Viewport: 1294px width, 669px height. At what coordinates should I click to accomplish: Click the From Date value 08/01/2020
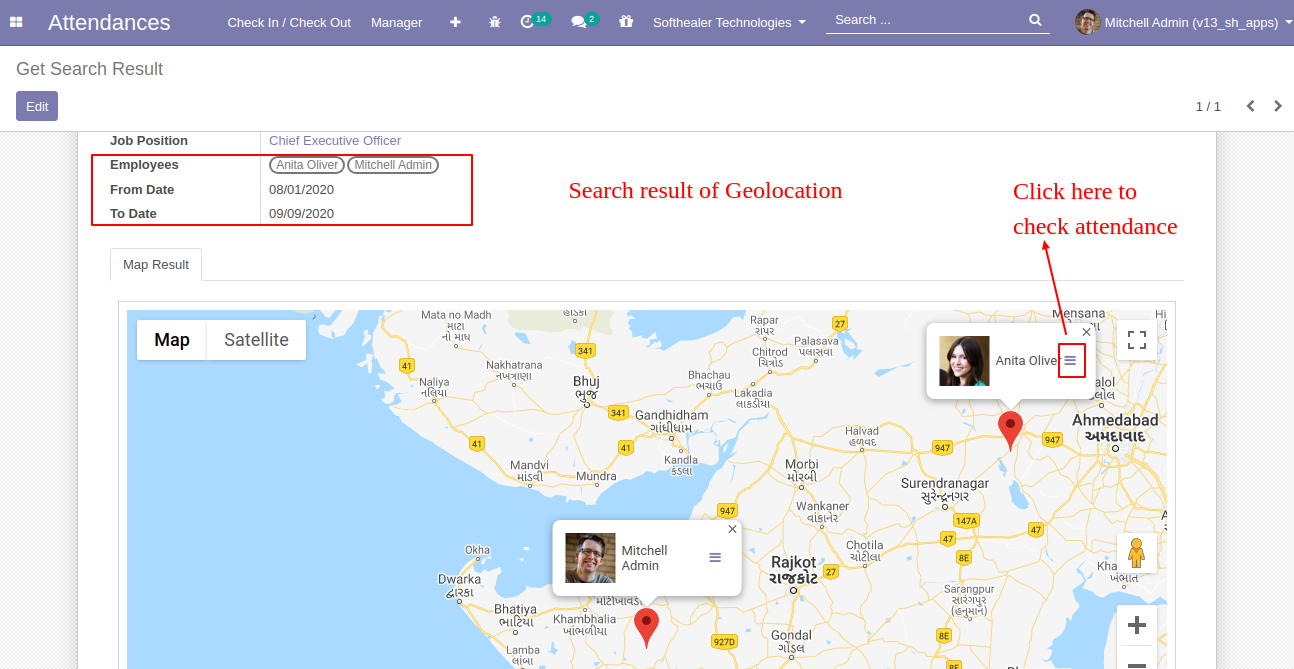(x=301, y=189)
